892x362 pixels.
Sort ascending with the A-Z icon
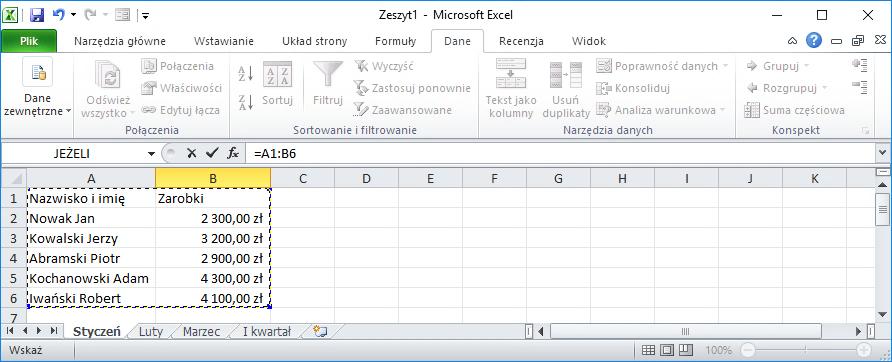pos(245,73)
